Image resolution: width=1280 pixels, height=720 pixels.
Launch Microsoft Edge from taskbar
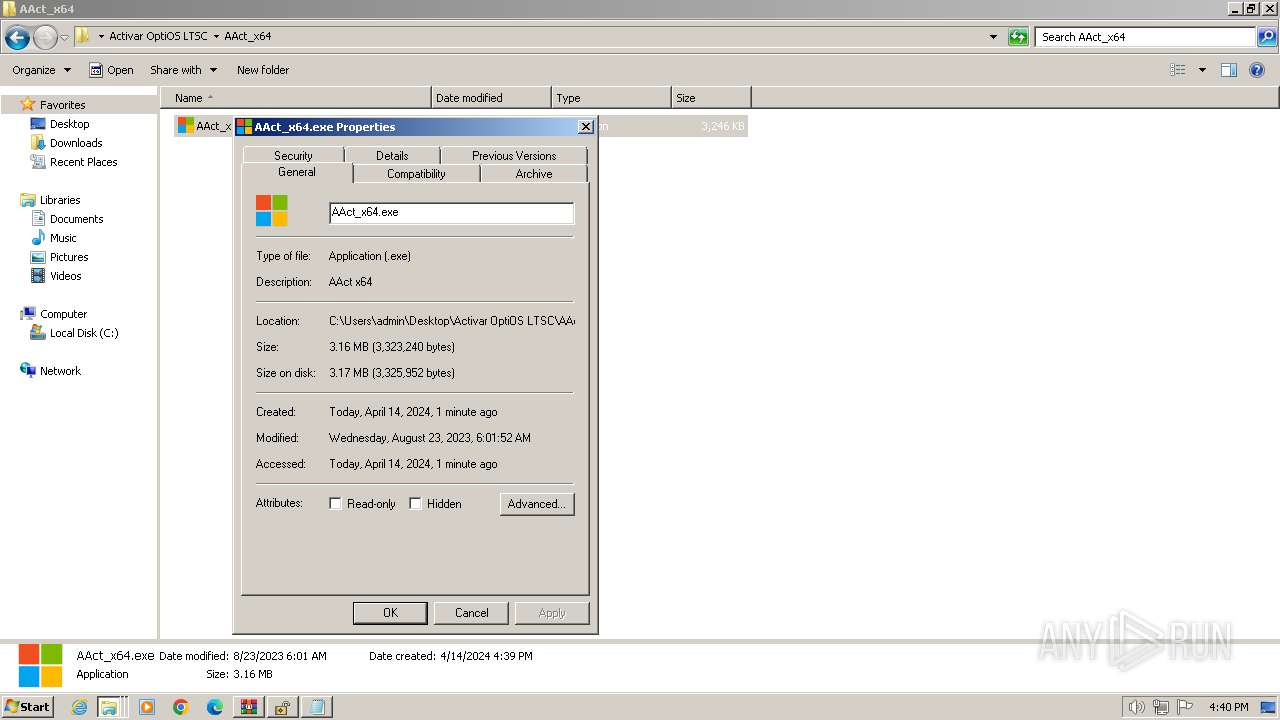215,707
